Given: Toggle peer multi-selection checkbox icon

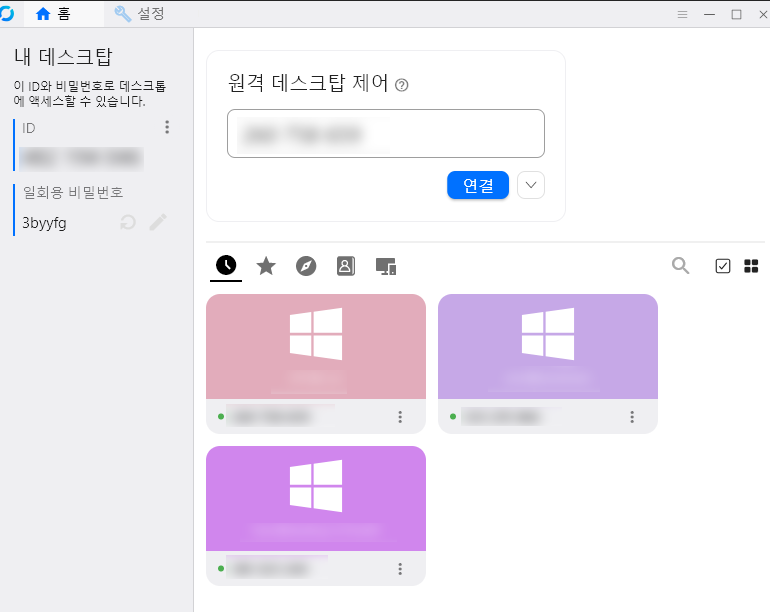Looking at the screenshot, I should [723, 265].
